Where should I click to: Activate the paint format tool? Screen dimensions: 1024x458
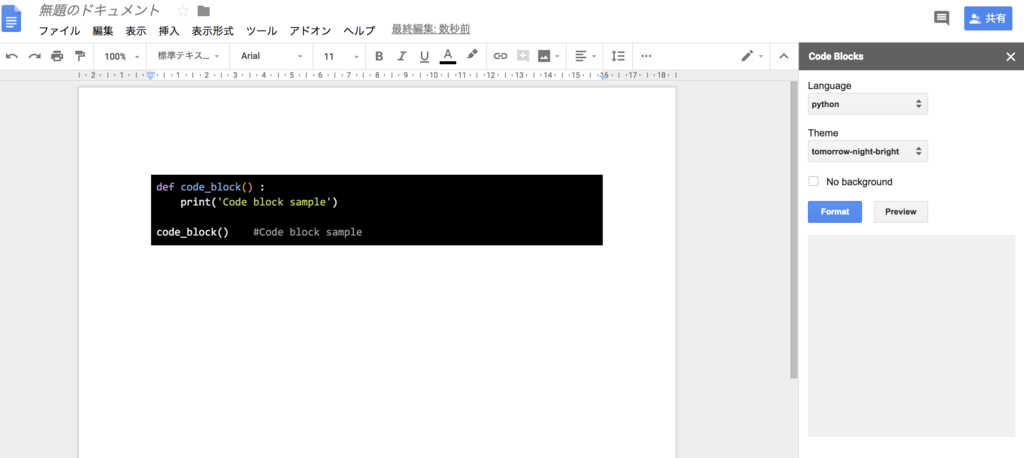tap(80, 56)
